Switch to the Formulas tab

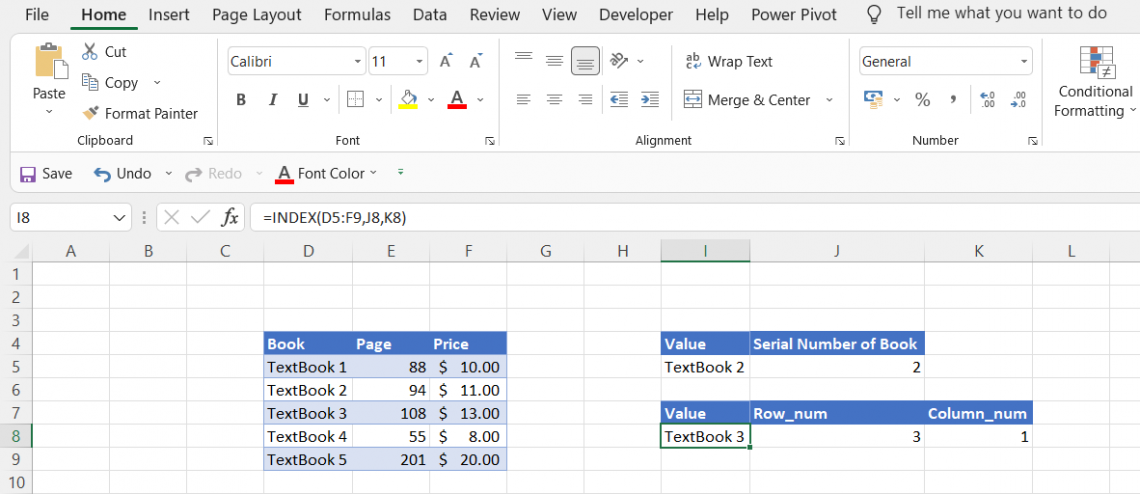point(357,15)
